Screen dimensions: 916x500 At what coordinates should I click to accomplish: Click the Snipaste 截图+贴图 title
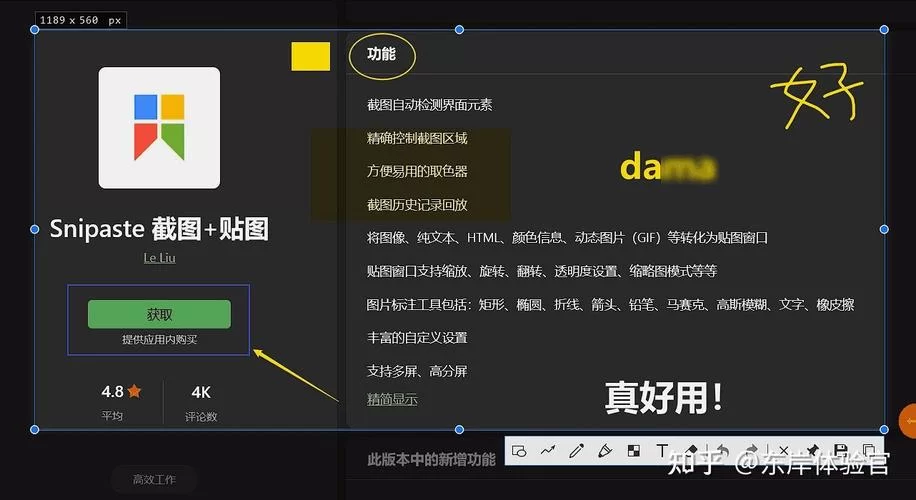(159, 229)
